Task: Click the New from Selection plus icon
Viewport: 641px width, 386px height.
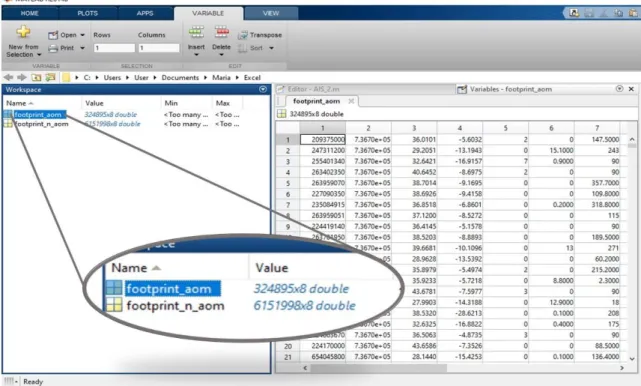Action: pos(23,32)
